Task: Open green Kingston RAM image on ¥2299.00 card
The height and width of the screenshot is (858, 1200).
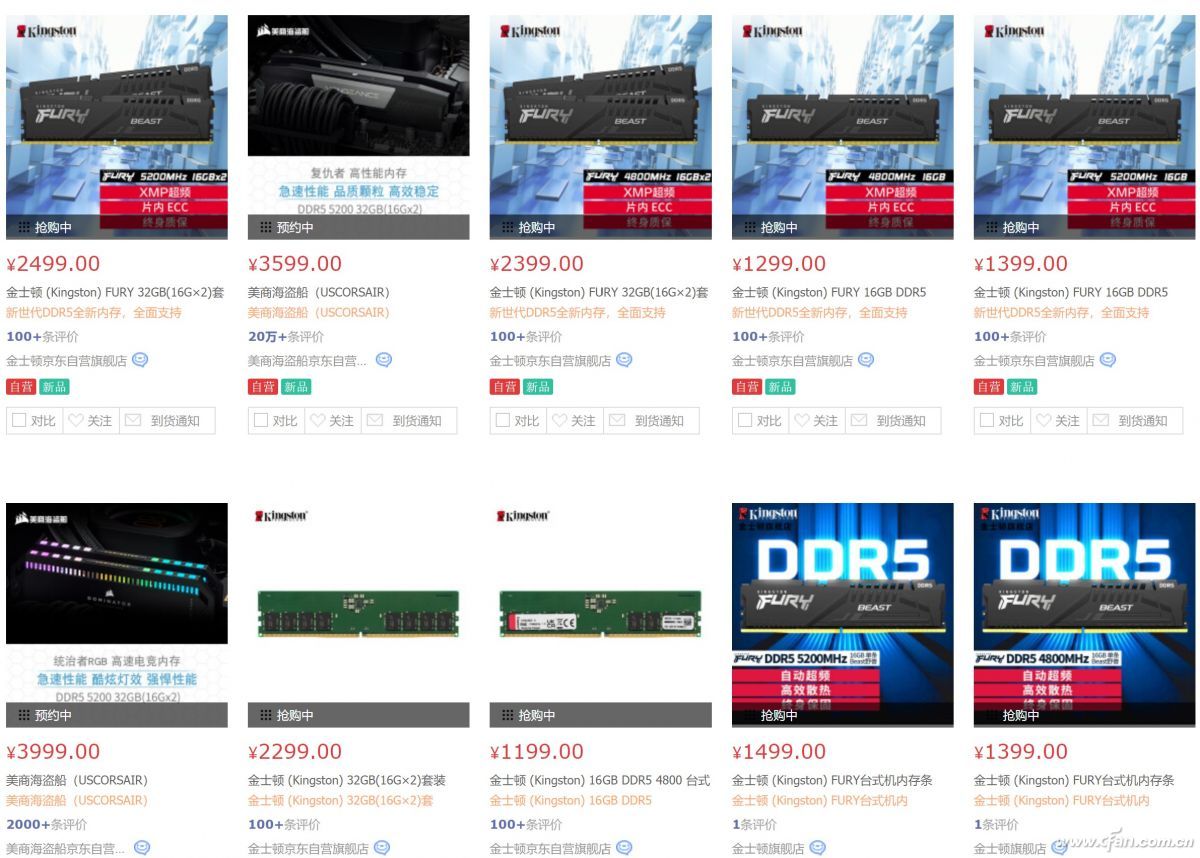Action: [359, 615]
